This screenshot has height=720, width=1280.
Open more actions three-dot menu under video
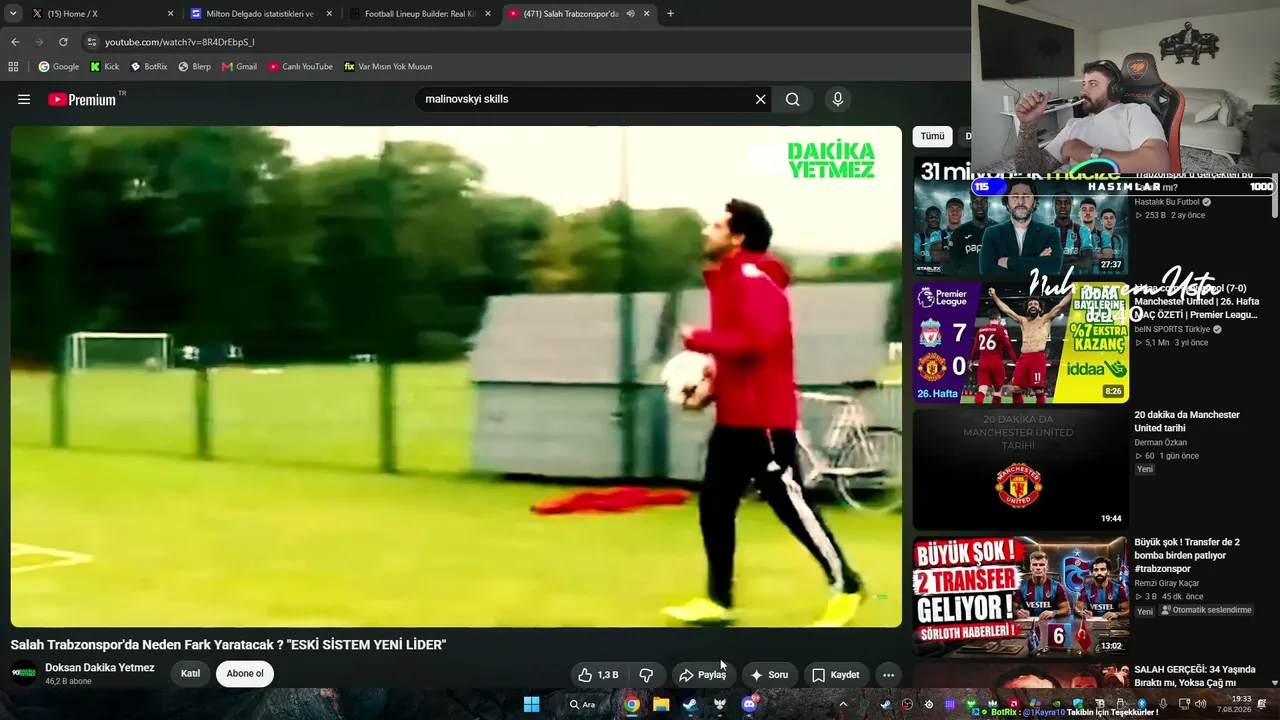coord(888,675)
